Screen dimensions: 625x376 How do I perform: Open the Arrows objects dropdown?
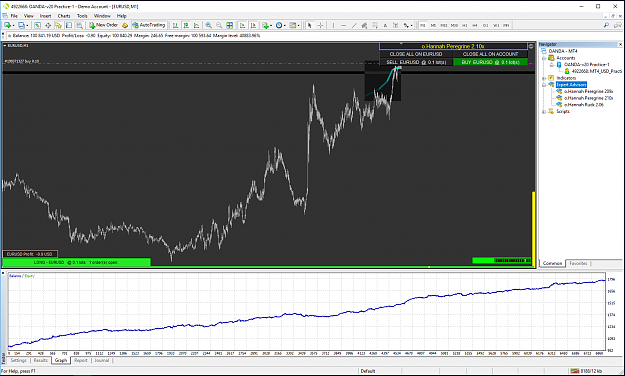click(407, 25)
